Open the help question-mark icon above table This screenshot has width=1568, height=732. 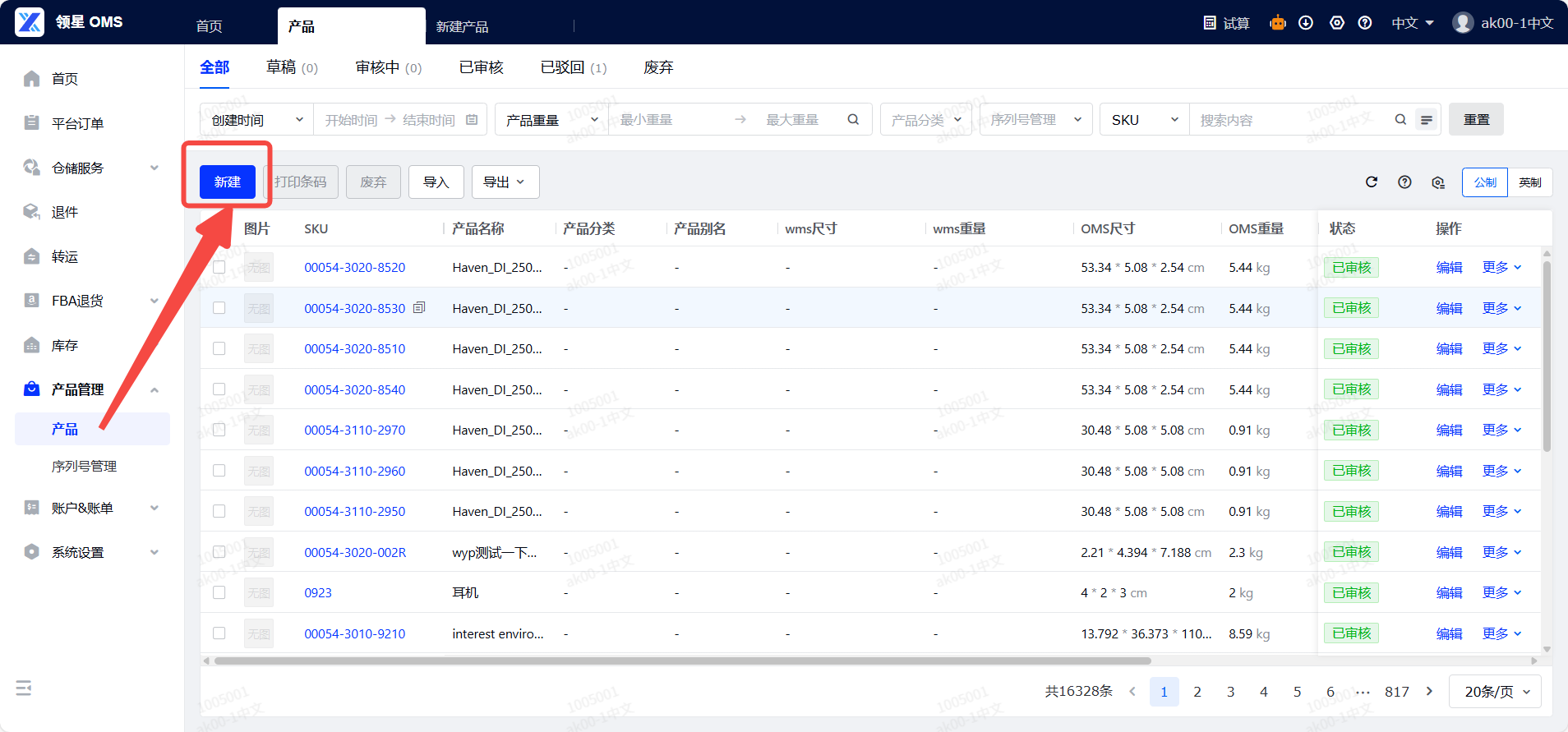pyautogui.click(x=1404, y=182)
